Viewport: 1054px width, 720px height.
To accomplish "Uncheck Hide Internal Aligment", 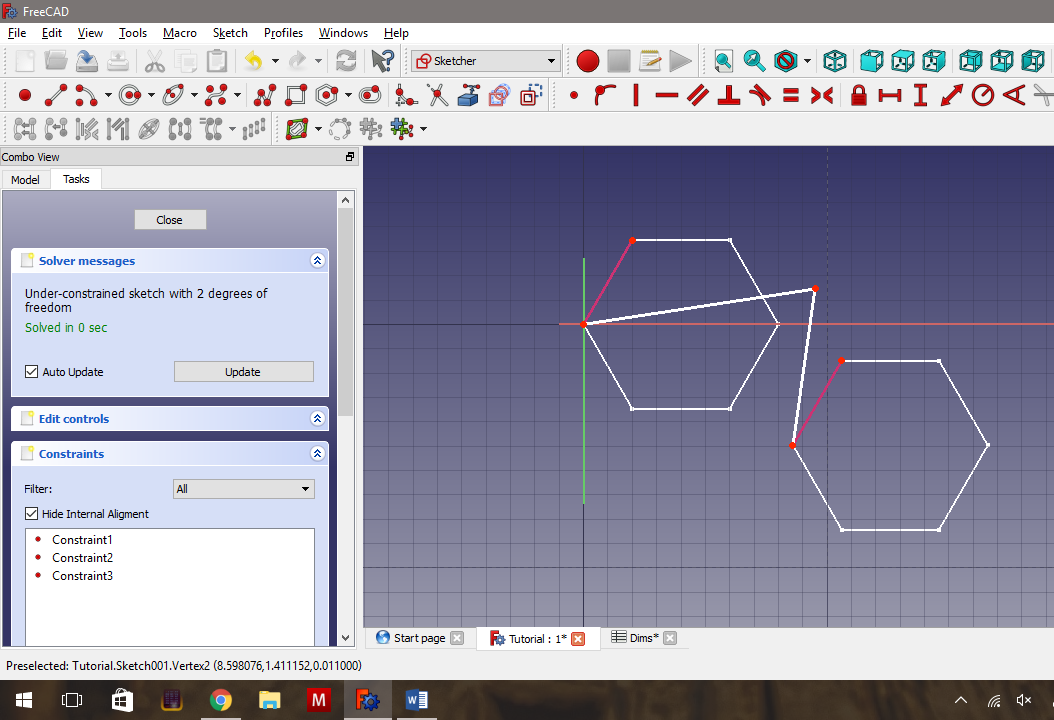I will (x=33, y=512).
